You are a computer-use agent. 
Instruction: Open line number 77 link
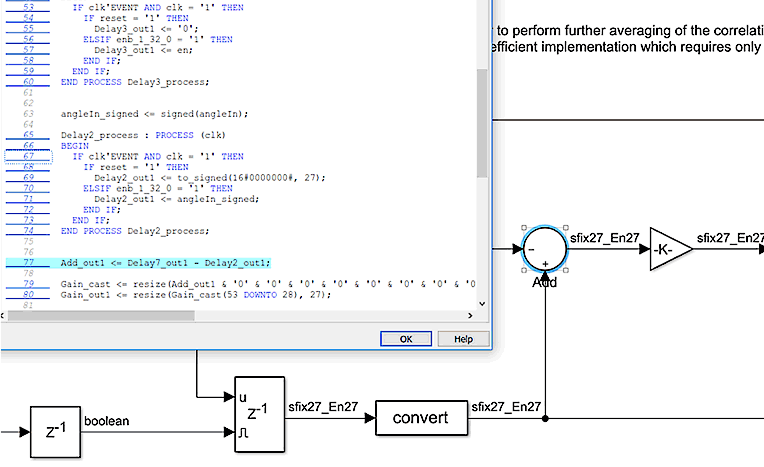[28, 263]
